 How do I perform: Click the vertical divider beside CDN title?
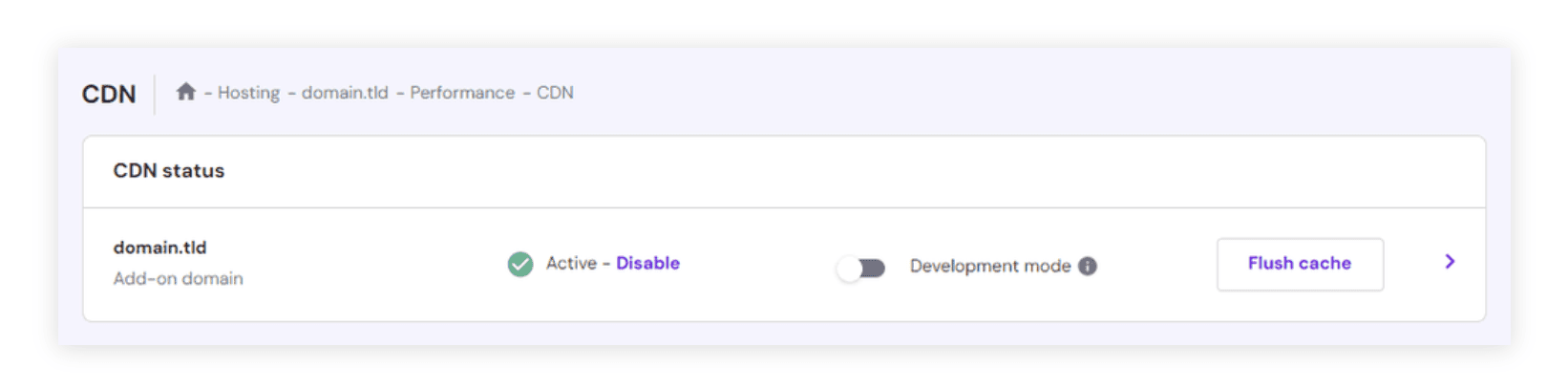pyautogui.click(x=155, y=94)
